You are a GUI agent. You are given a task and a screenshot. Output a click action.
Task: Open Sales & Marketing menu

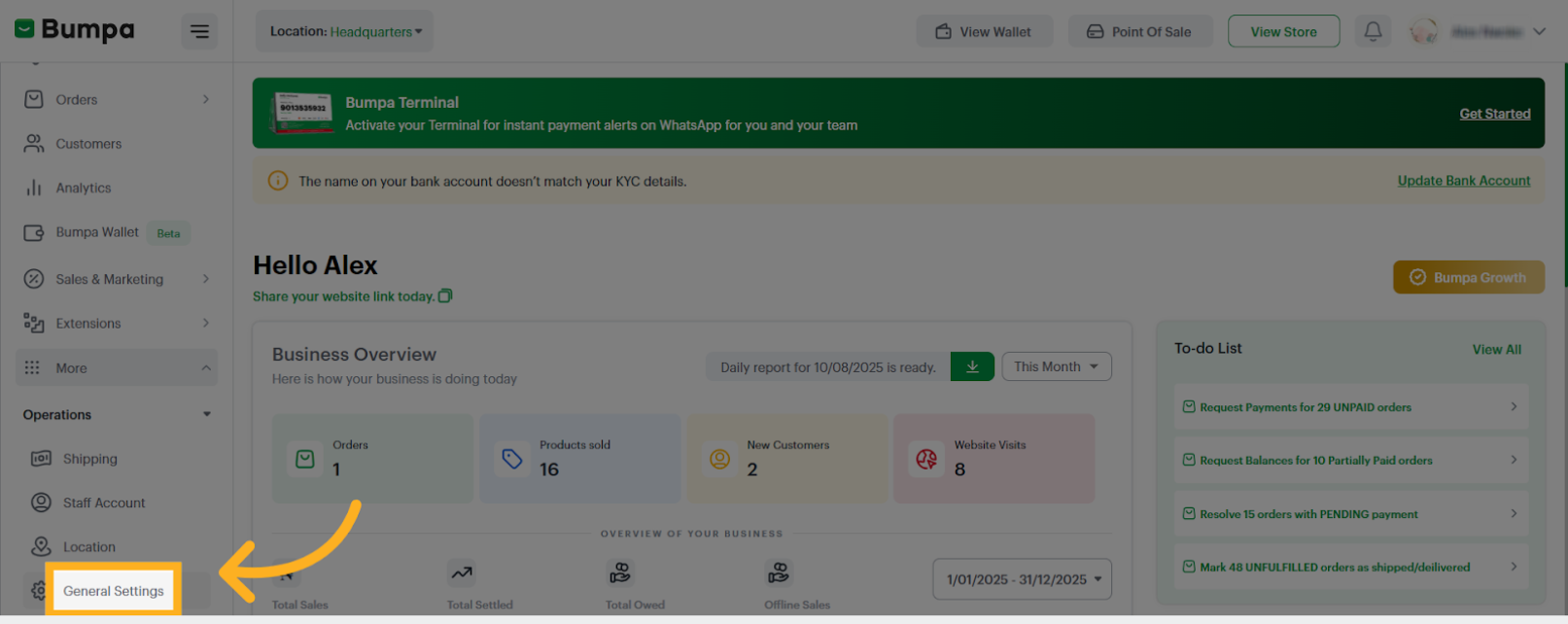coord(117,279)
